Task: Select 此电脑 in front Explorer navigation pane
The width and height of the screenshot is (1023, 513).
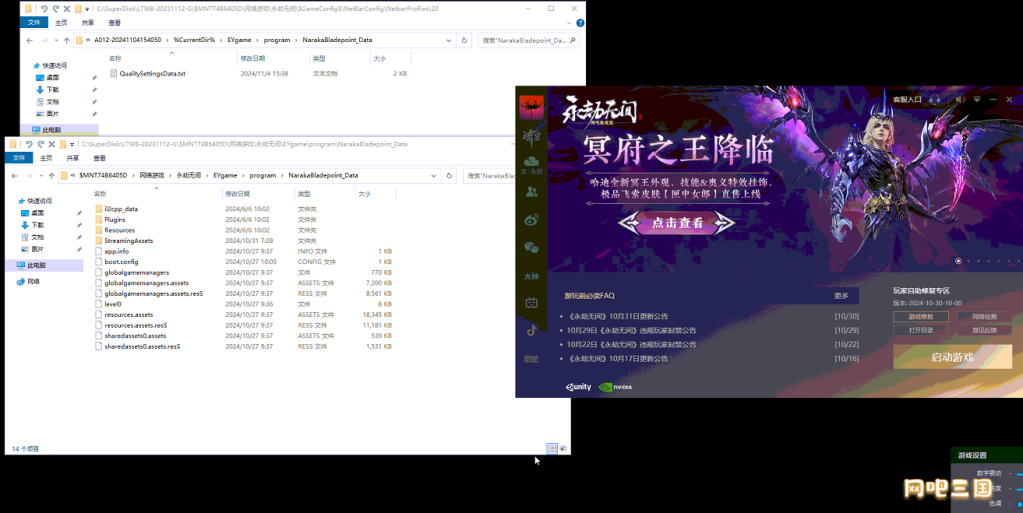Action: click(45, 266)
